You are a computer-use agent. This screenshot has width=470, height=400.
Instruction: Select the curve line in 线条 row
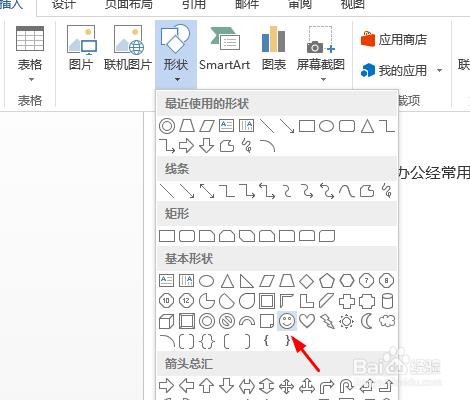point(347,191)
